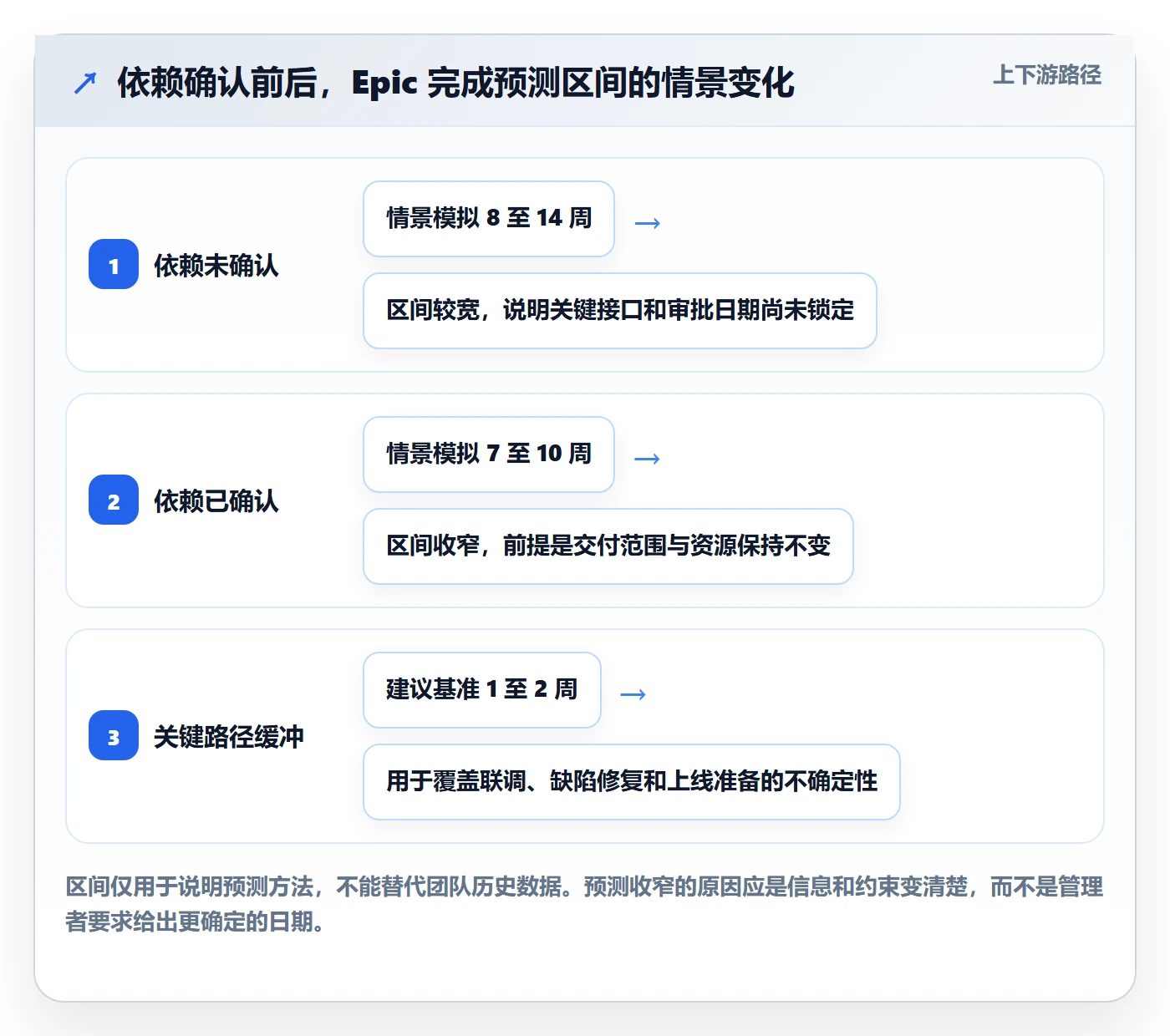
Task: Click the title 依赖确认前后 Epic 完成预测区间
Action: click(x=455, y=83)
